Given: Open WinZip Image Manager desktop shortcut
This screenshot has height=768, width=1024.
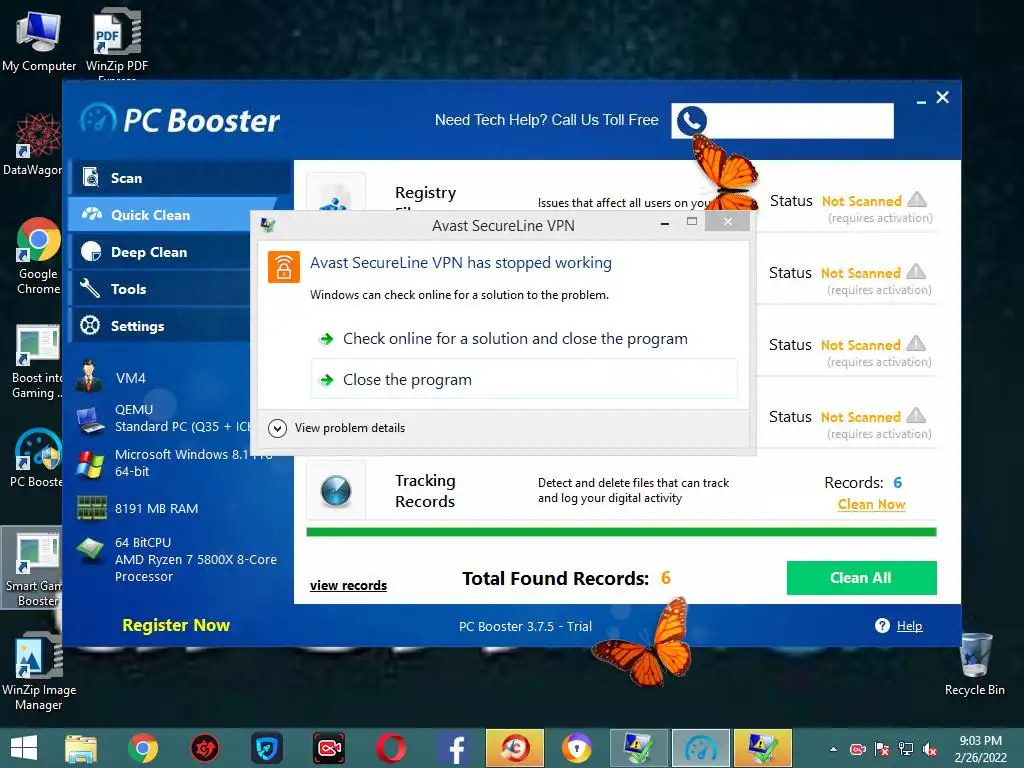Looking at the screenshot, I should 39,671.
